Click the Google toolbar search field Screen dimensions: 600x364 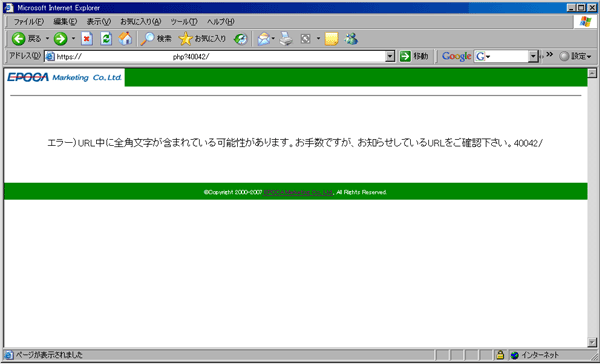coord(507,57)
